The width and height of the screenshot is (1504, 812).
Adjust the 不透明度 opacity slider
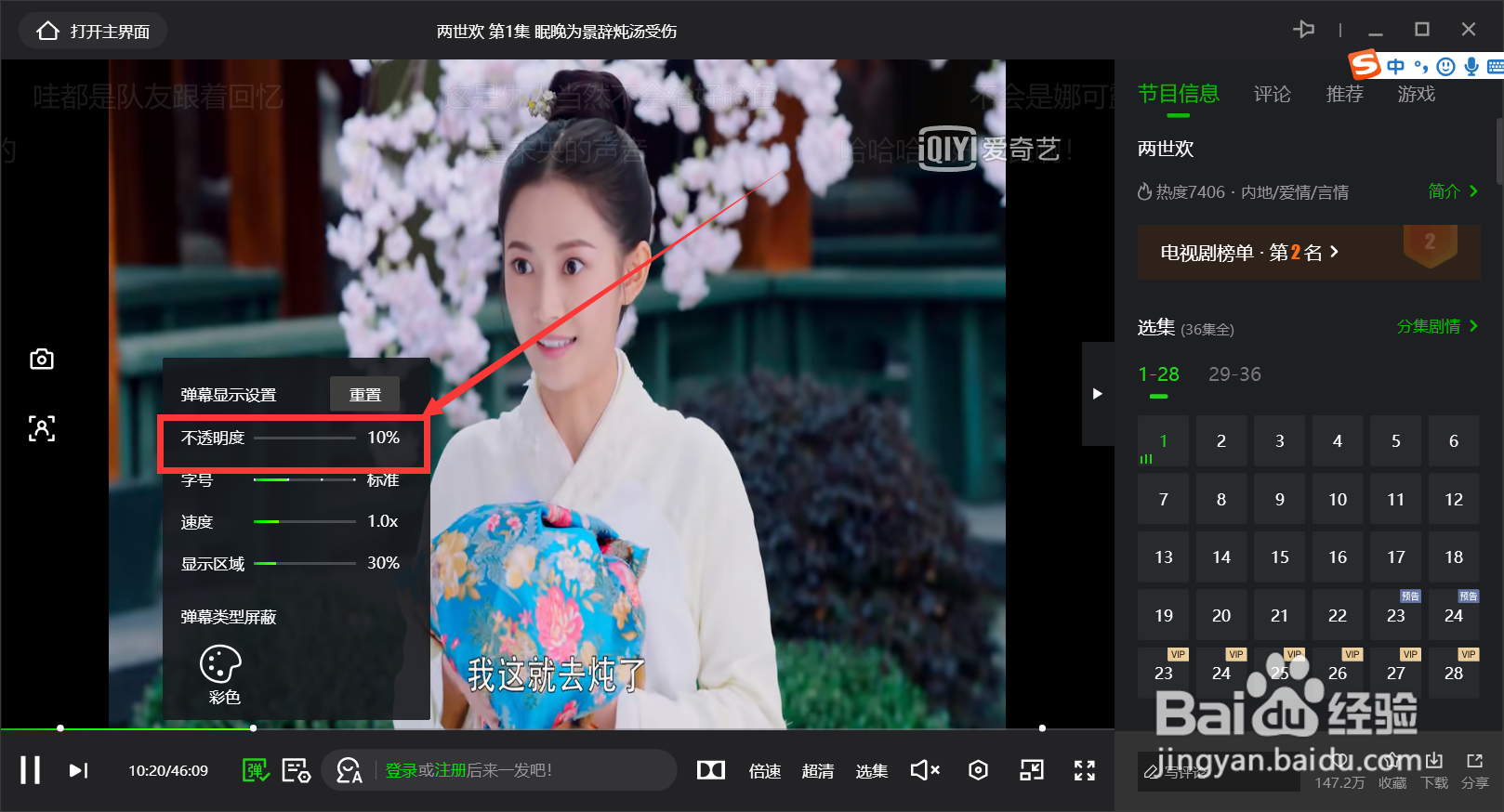tap(305, 438)
